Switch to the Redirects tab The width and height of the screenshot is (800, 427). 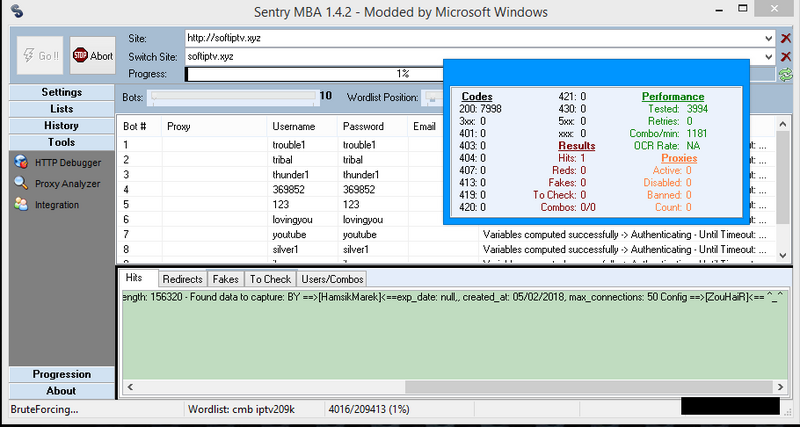[183, 279]
